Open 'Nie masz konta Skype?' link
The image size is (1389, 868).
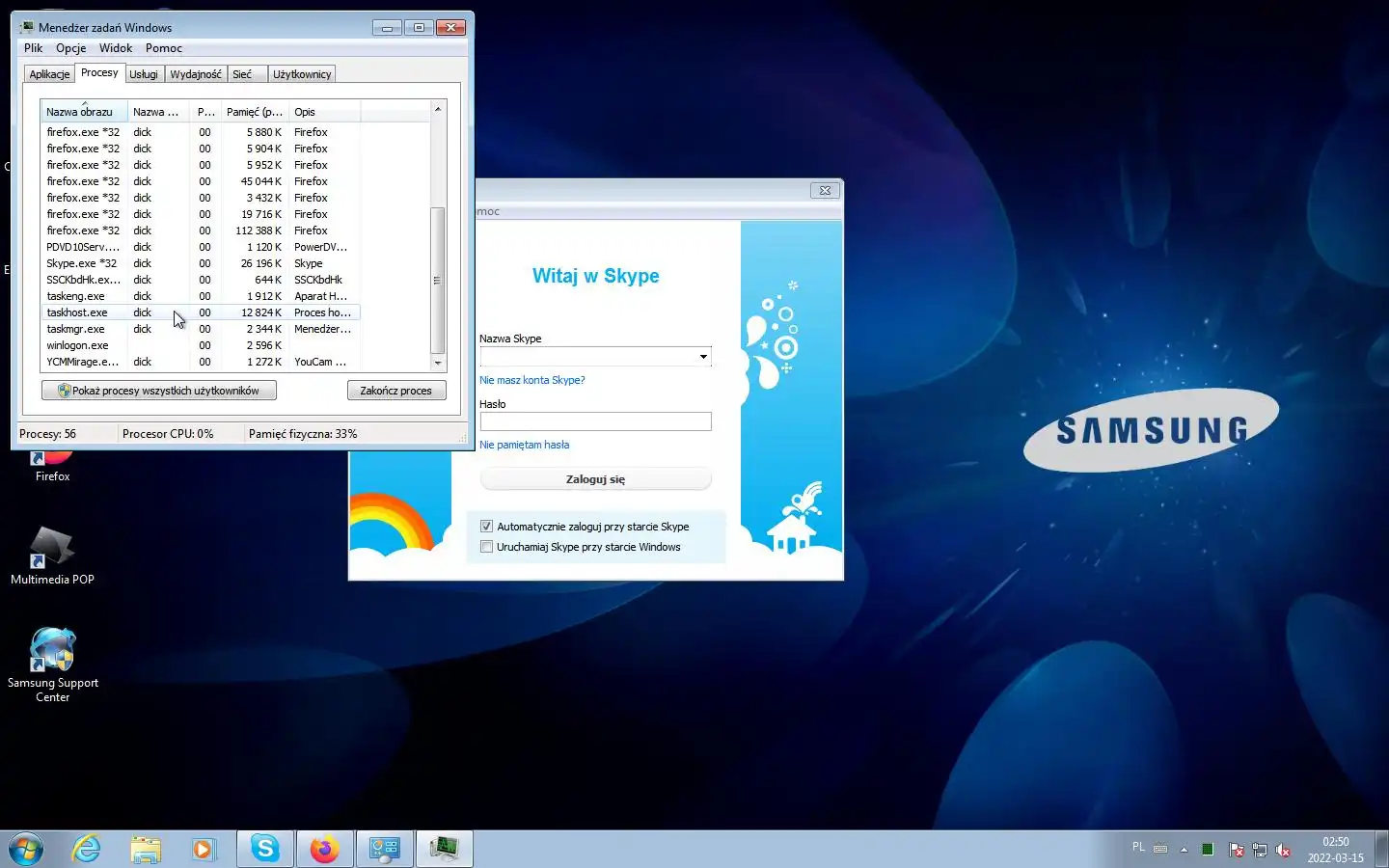532,380
